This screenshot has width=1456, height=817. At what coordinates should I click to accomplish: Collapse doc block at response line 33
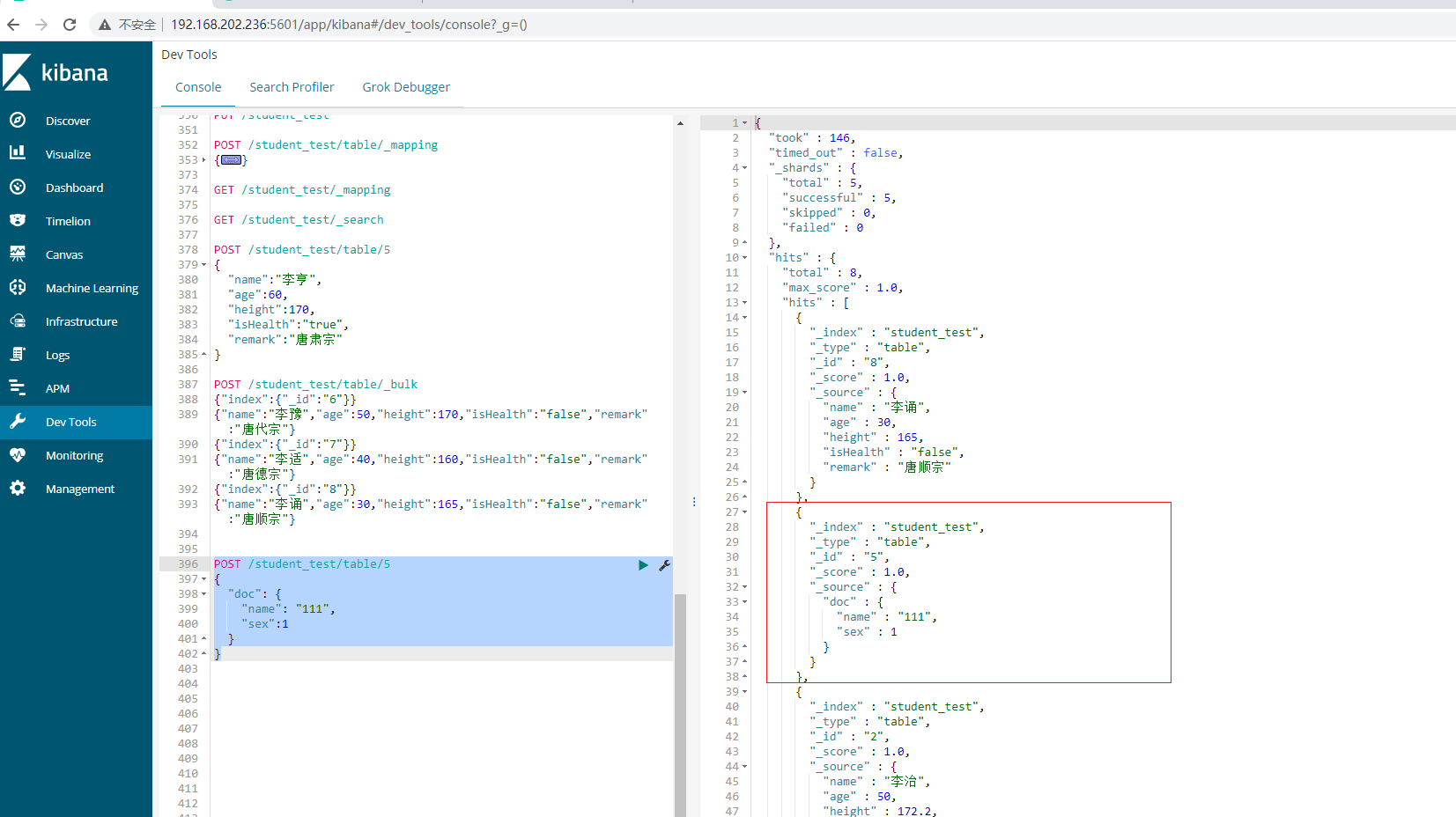pyautogui.click(x=745, y=602)
